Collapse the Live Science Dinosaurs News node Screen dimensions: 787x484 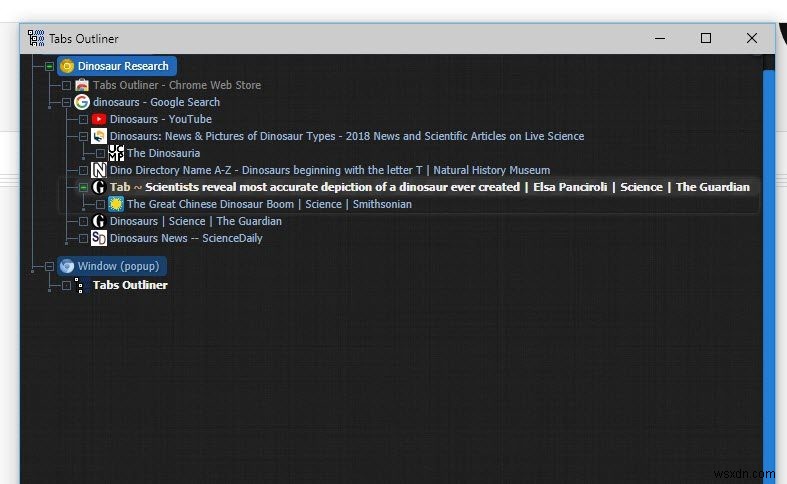pyautogui.click(x=83, y=137)
